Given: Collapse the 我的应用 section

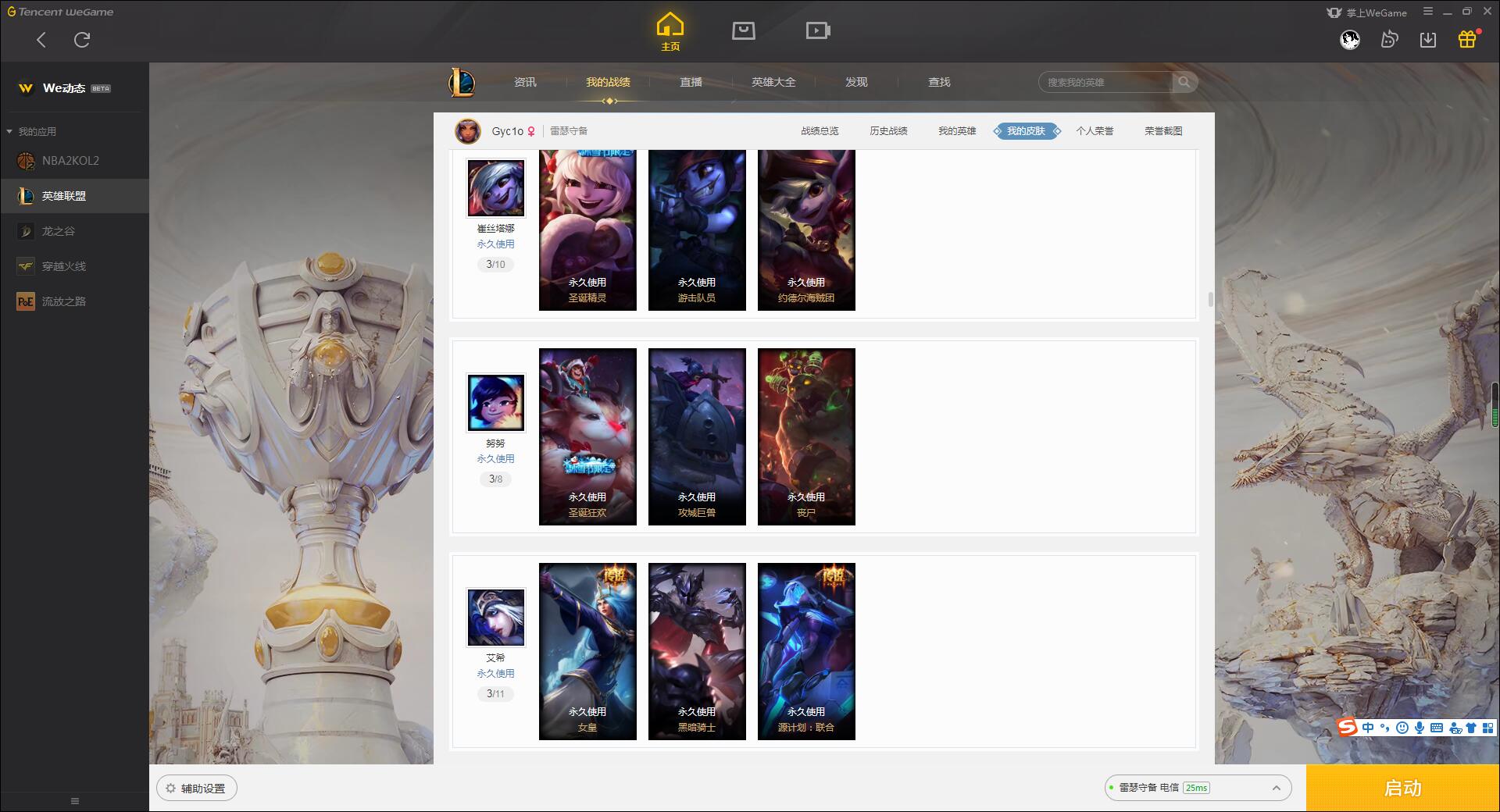Looking at the screenshot, I should tap(9, 131).
